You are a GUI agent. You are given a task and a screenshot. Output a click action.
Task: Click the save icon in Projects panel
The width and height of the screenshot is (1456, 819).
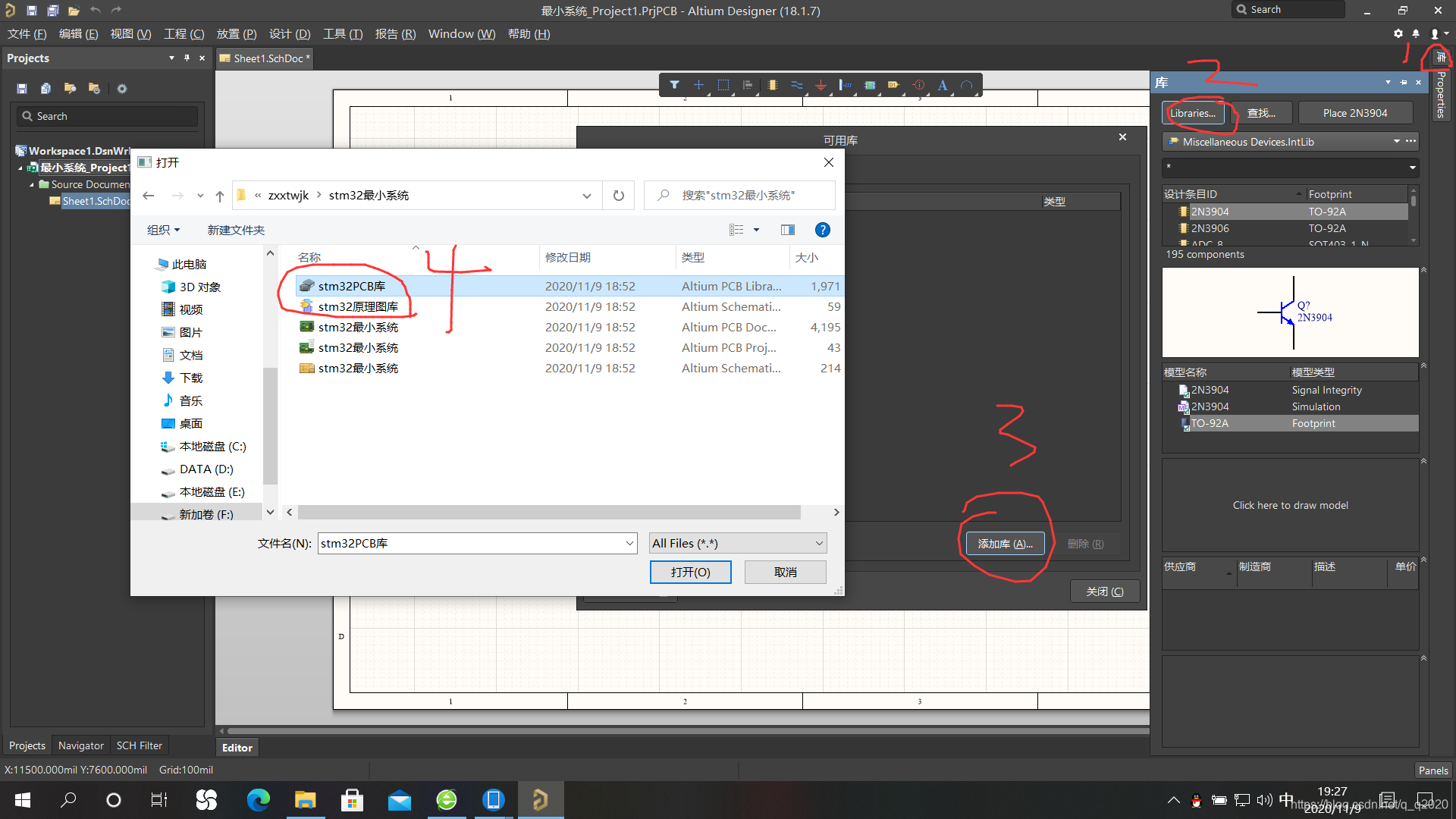pyautogui.click(x=22, y=89)
